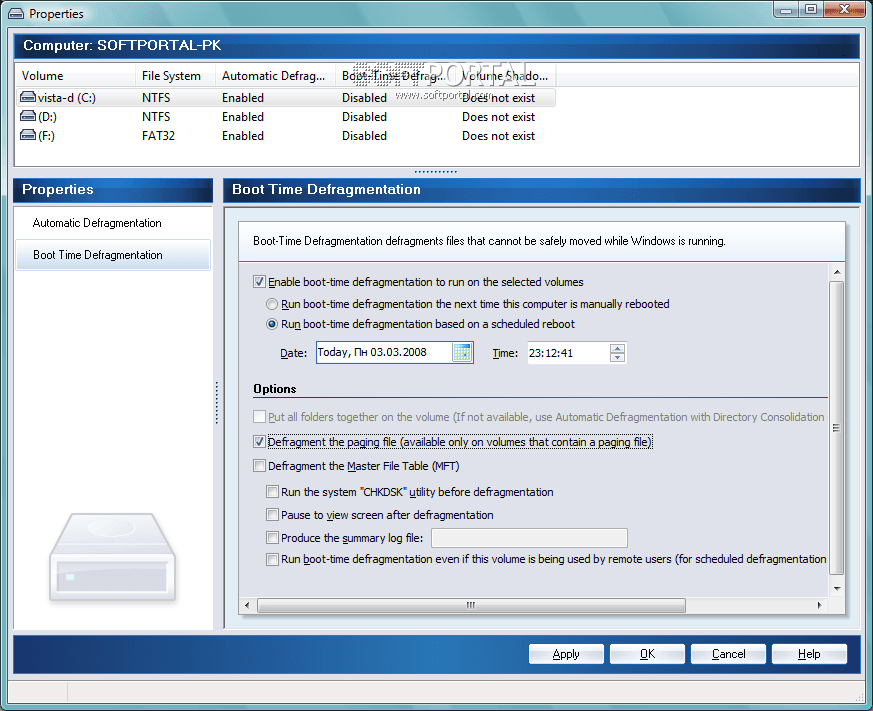
Task: Click the horizontal scrollbar left arrow
Action: click(x=247, y=605)
